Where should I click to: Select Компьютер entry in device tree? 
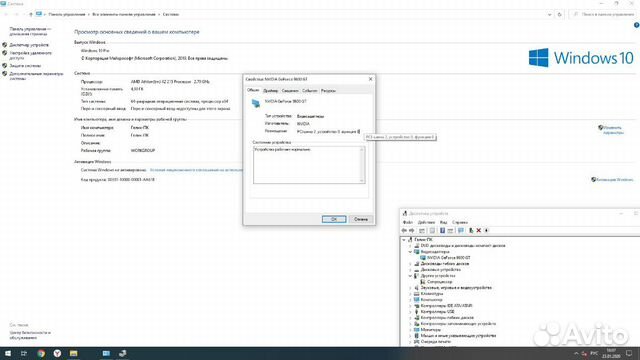[x=431, y=300]
